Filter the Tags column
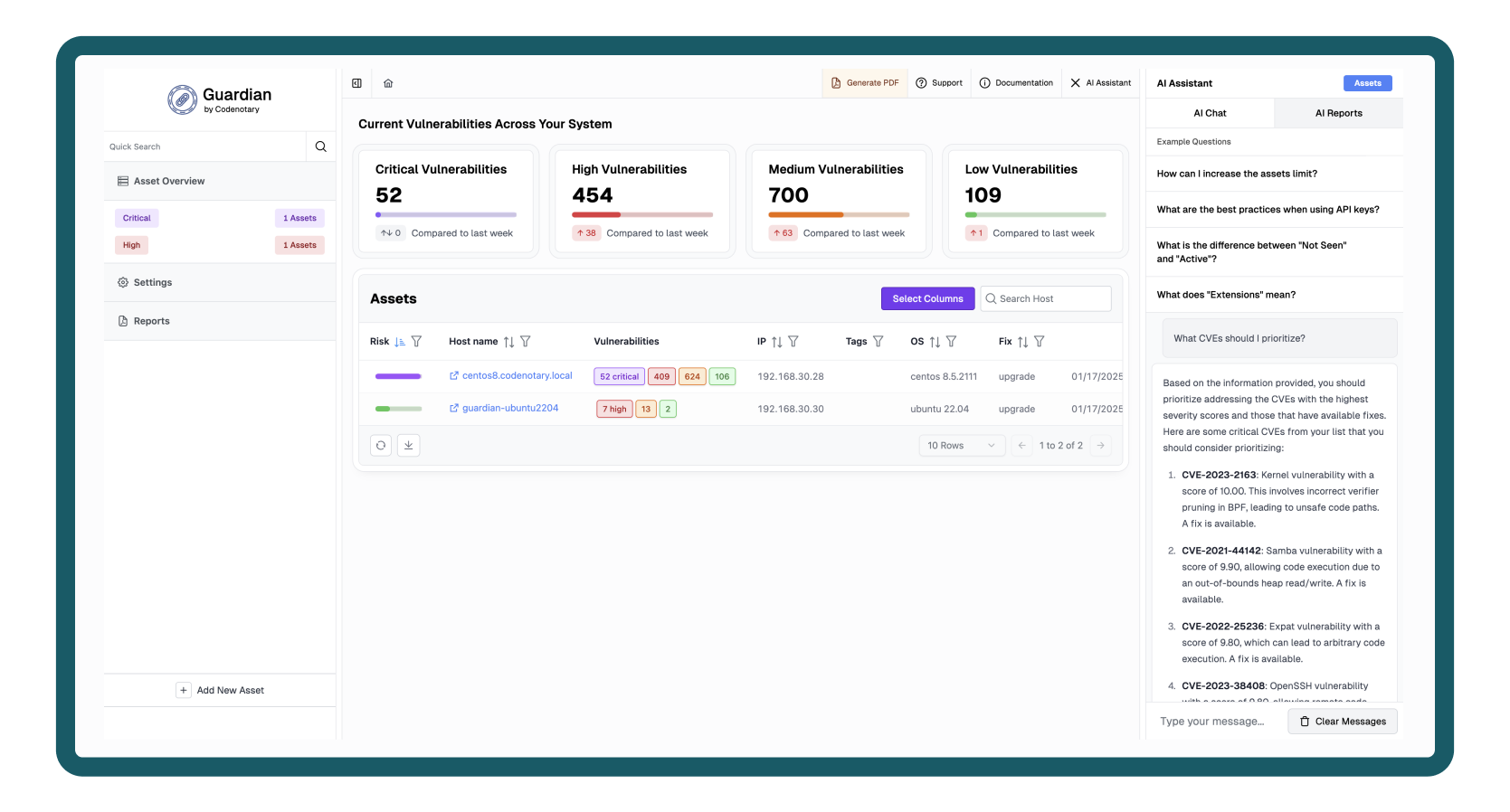This screenshot has height=812, width=1510. pyautogui.click(x=878, y=342)
